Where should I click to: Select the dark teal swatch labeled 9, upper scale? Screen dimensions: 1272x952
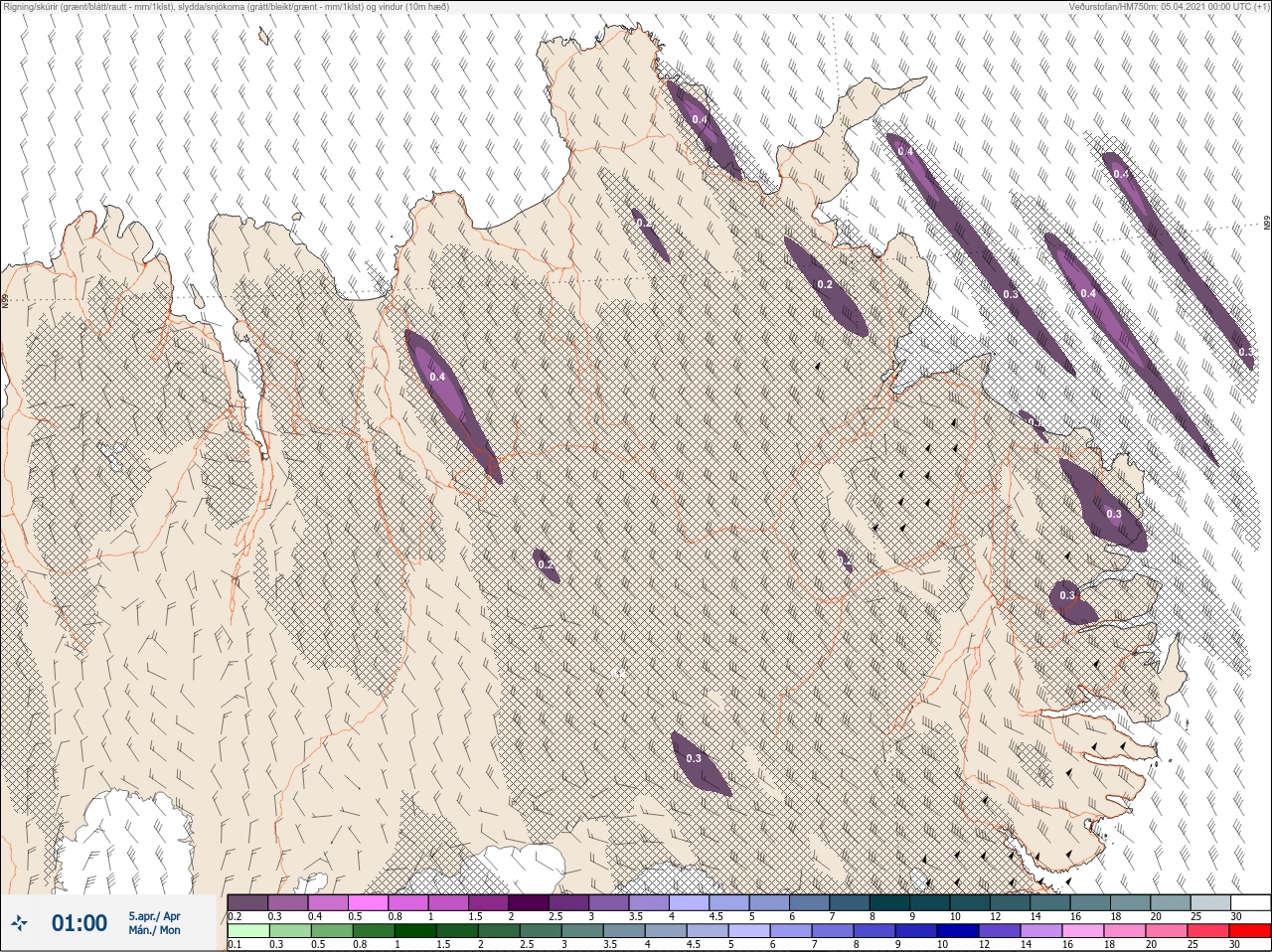pyautogui.click(x=929, y=902)
